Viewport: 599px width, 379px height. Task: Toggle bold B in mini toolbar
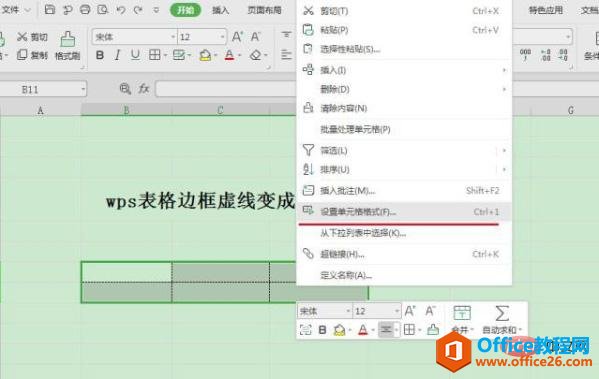coord(322,330)
